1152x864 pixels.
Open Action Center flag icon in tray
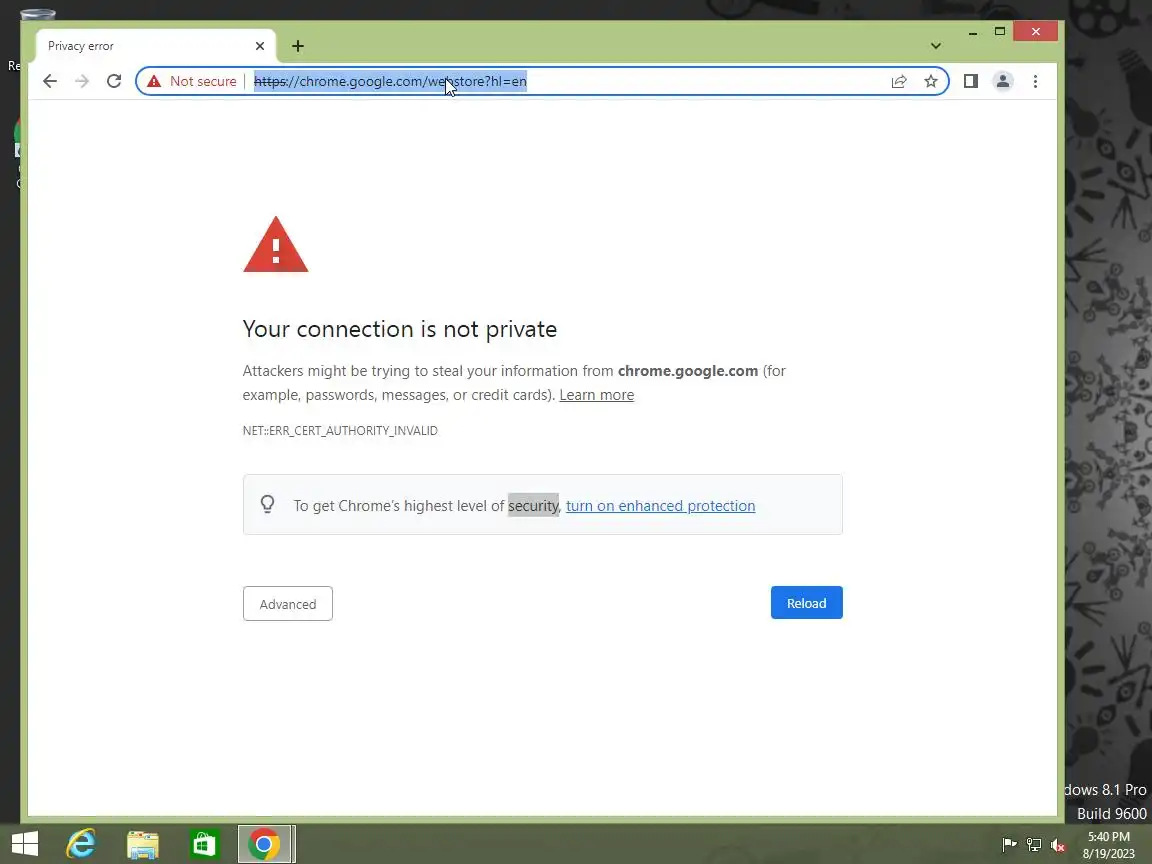pos(1010,844)
